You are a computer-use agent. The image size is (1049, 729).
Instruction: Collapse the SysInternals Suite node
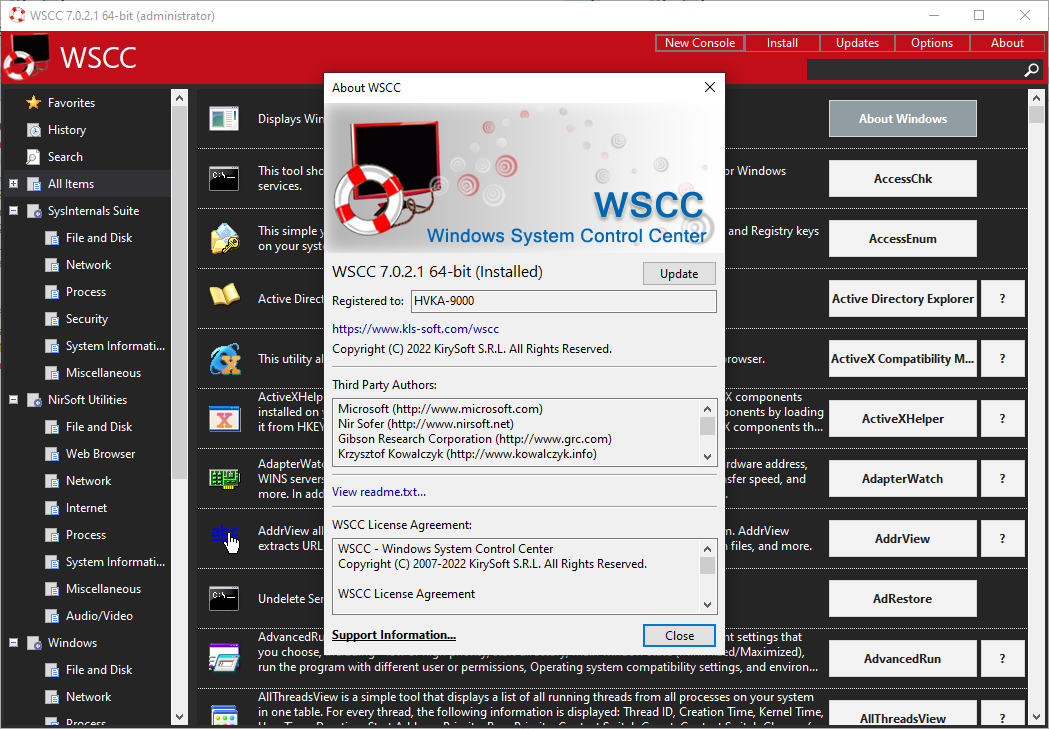click(13, 211)
